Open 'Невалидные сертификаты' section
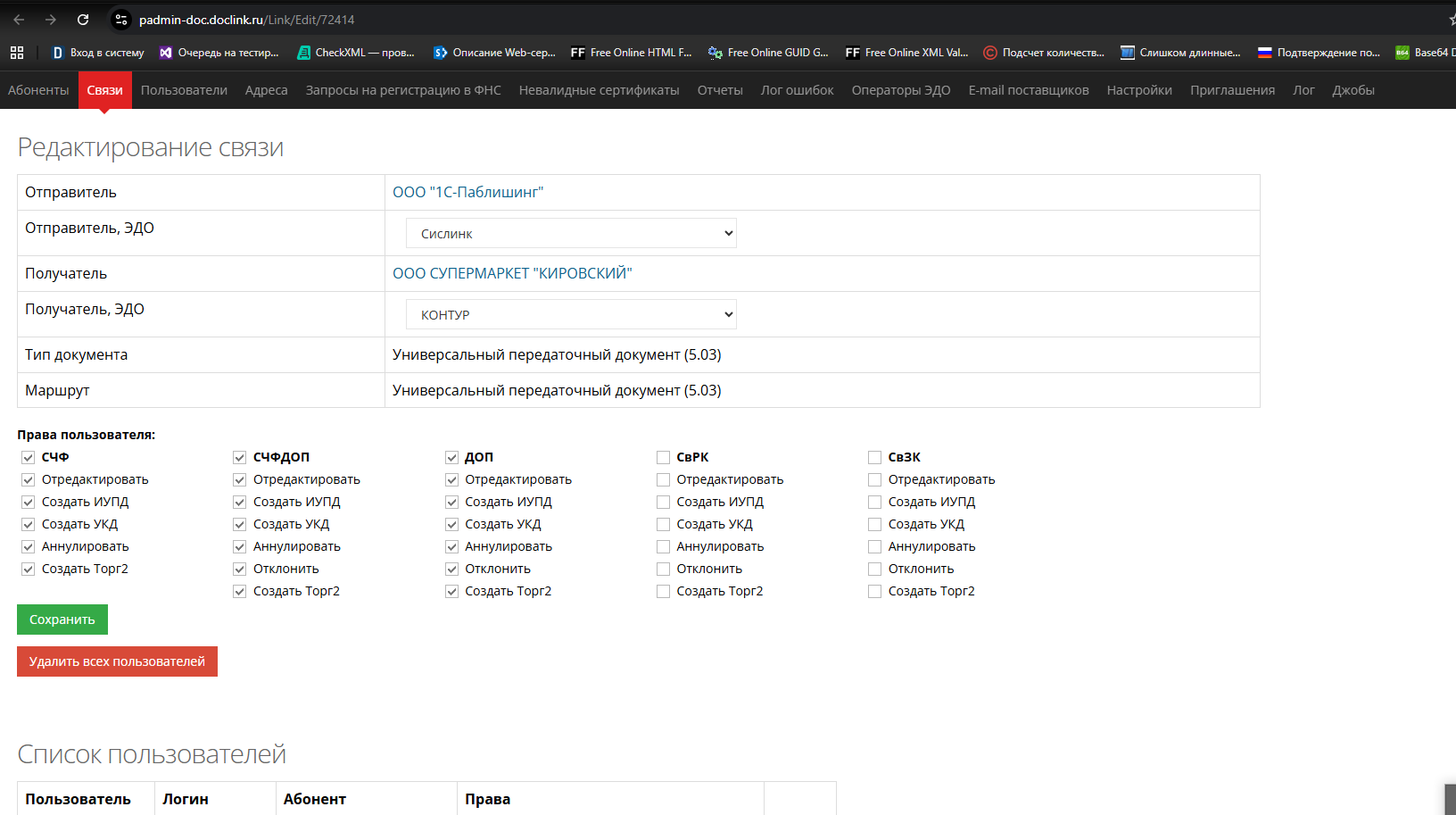 [600, 90]
